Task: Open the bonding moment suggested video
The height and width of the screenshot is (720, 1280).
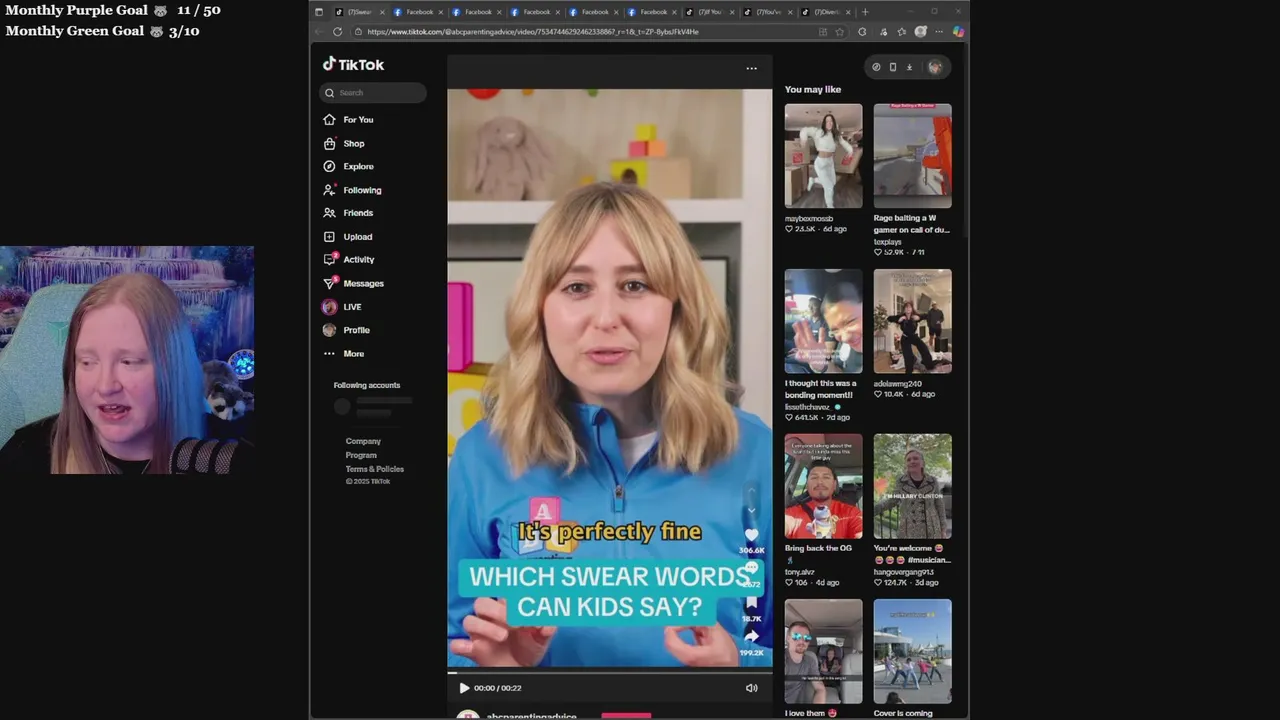Action: [823, 321]
